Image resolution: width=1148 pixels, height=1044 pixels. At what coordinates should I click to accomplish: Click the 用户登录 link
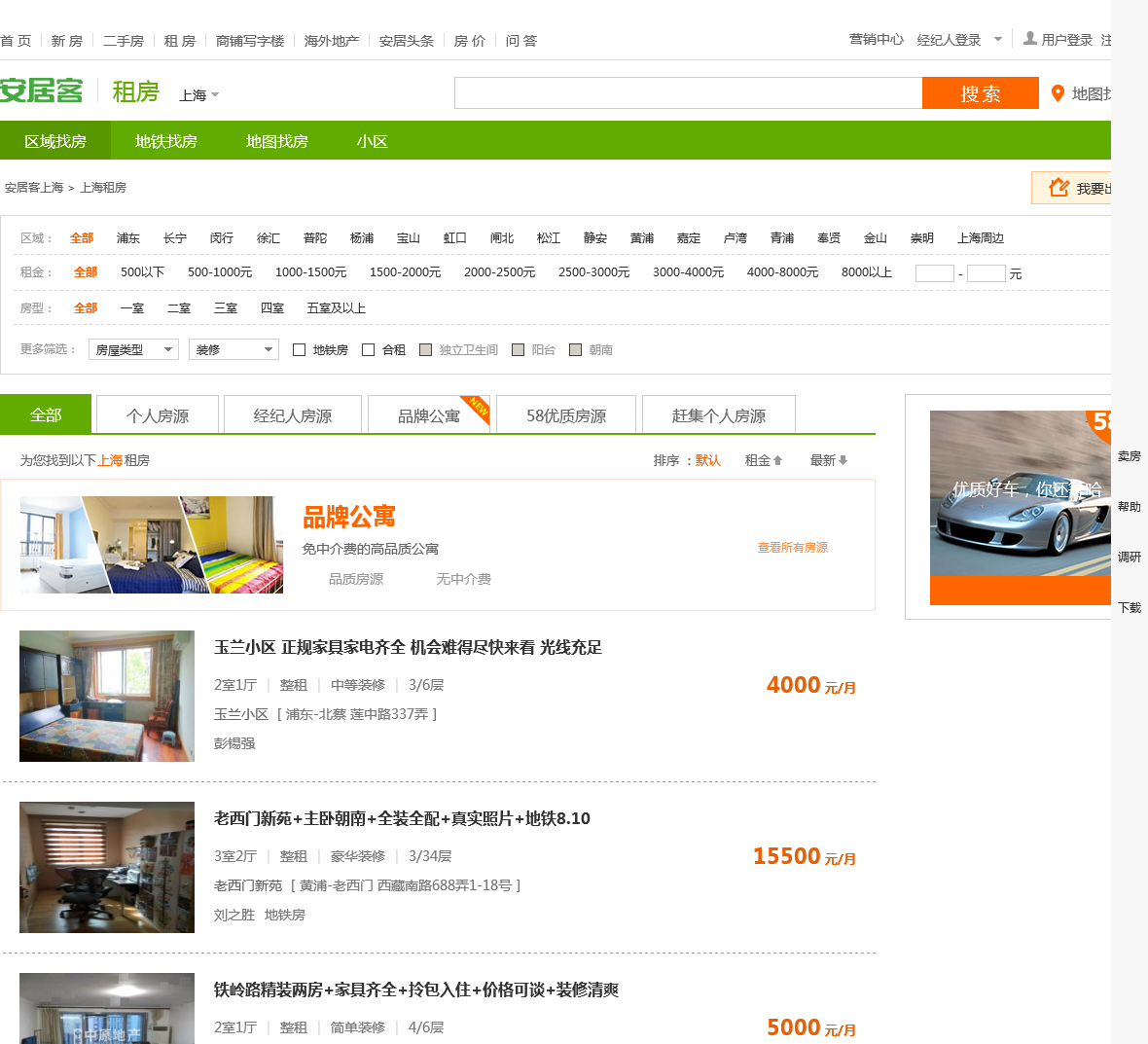pos(1066,40)
